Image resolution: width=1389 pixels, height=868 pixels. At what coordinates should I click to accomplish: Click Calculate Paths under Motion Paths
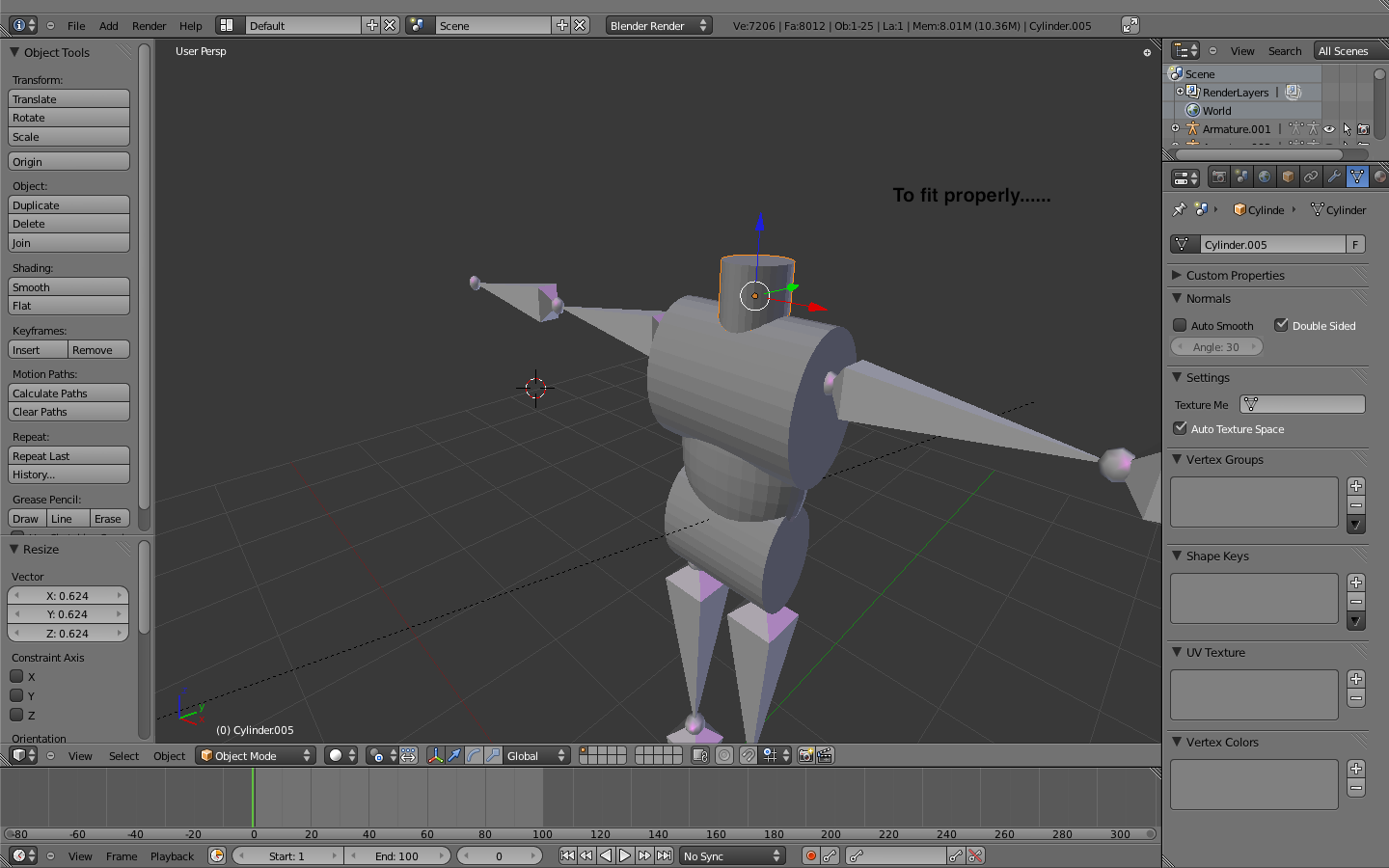68,393
